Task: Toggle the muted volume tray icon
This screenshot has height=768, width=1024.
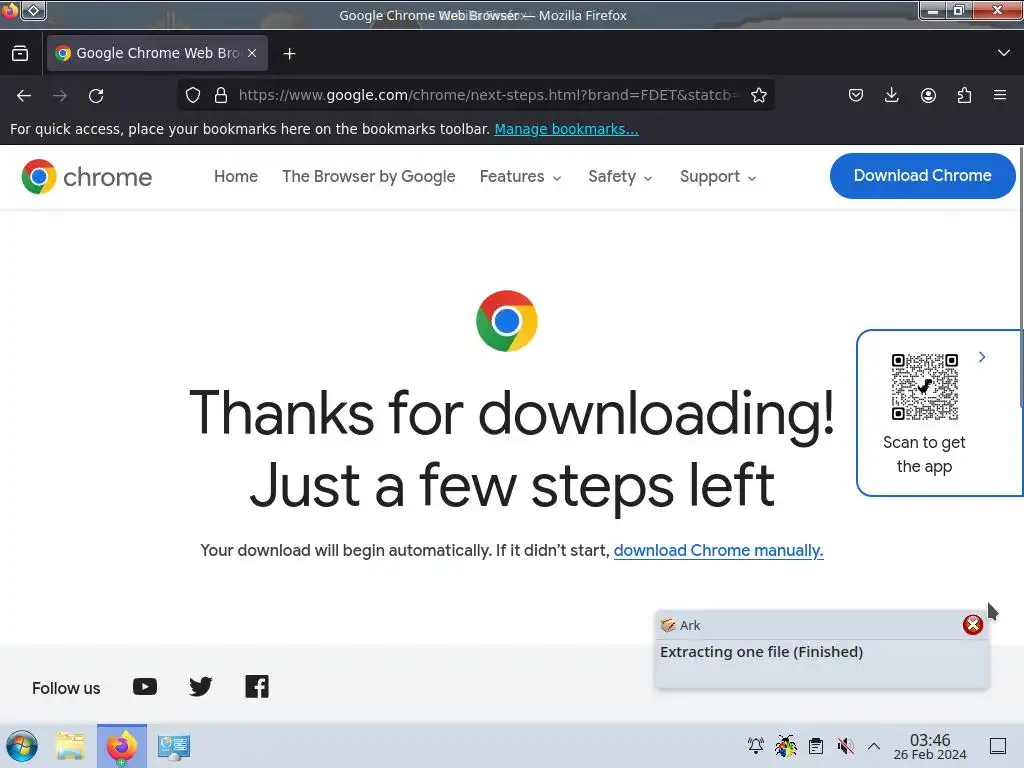Action: point(846,746)
